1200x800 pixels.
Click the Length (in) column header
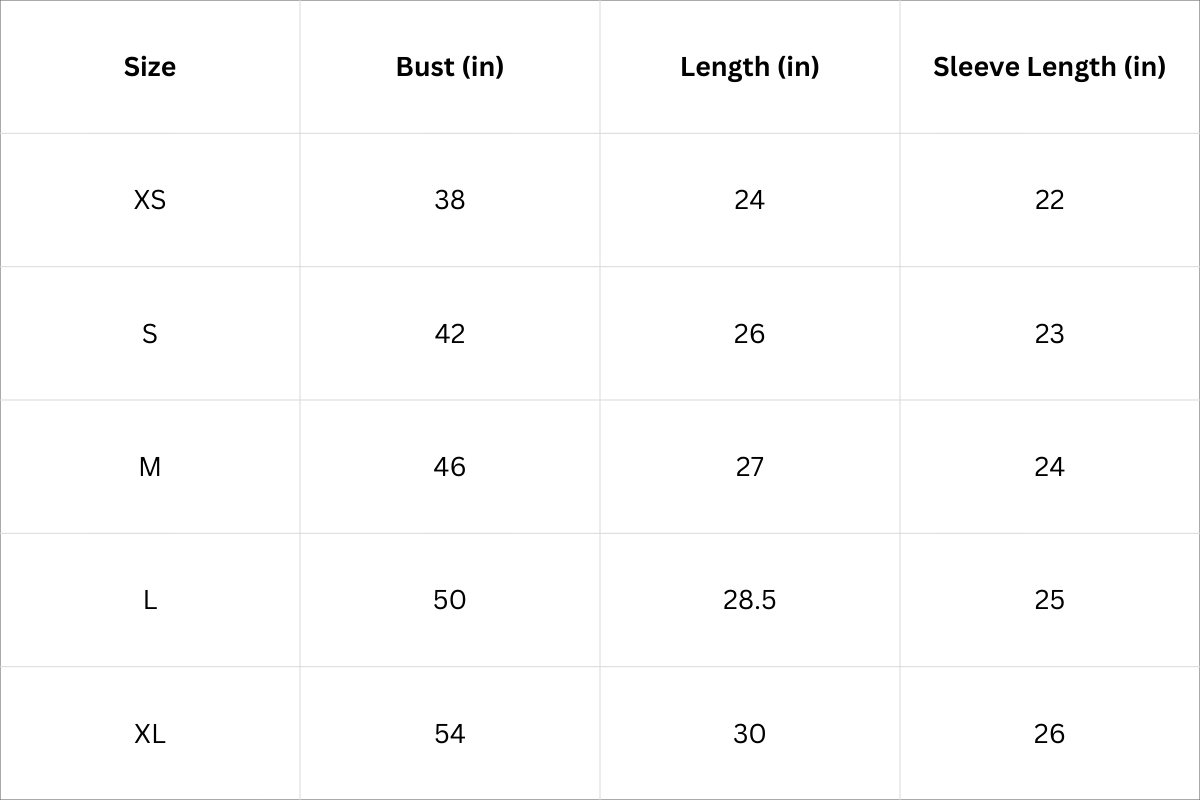pos(749,67)
